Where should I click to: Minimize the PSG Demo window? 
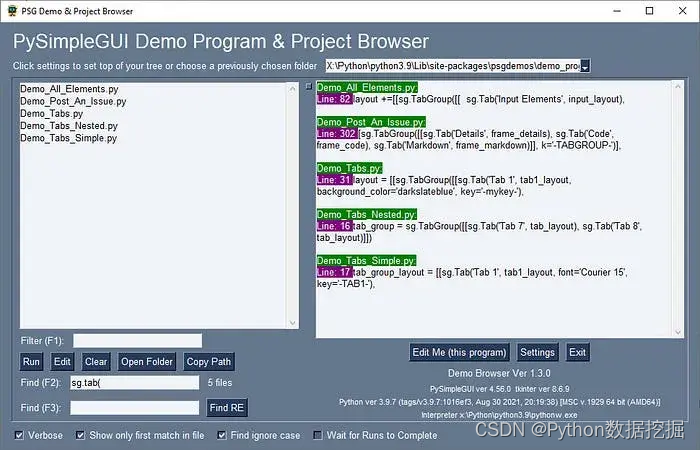(617, 11)
